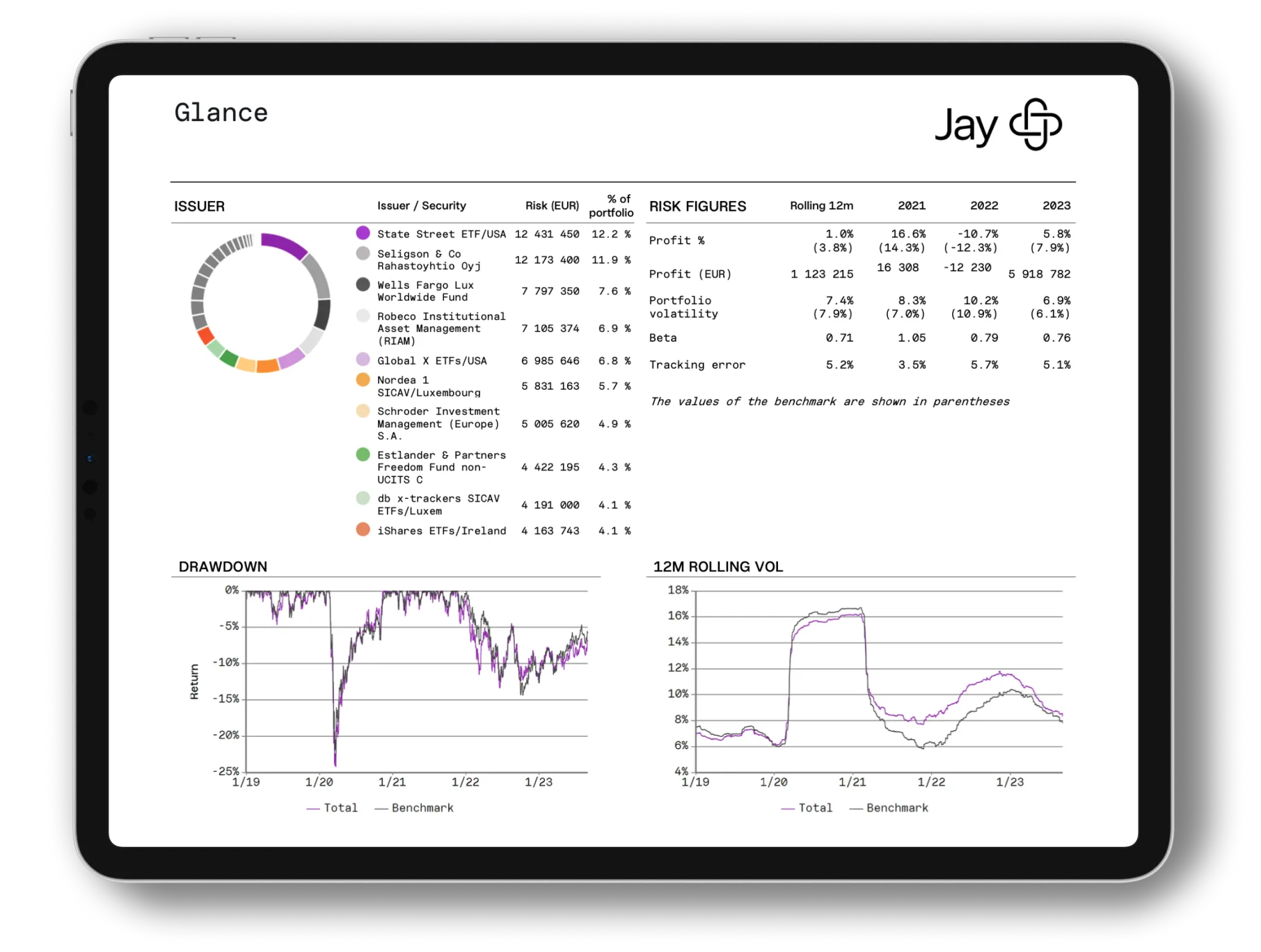The width and height of the screenshot is (1261, 952).
Task: Click risk value 12 431 450
Action: click(547, 234)
